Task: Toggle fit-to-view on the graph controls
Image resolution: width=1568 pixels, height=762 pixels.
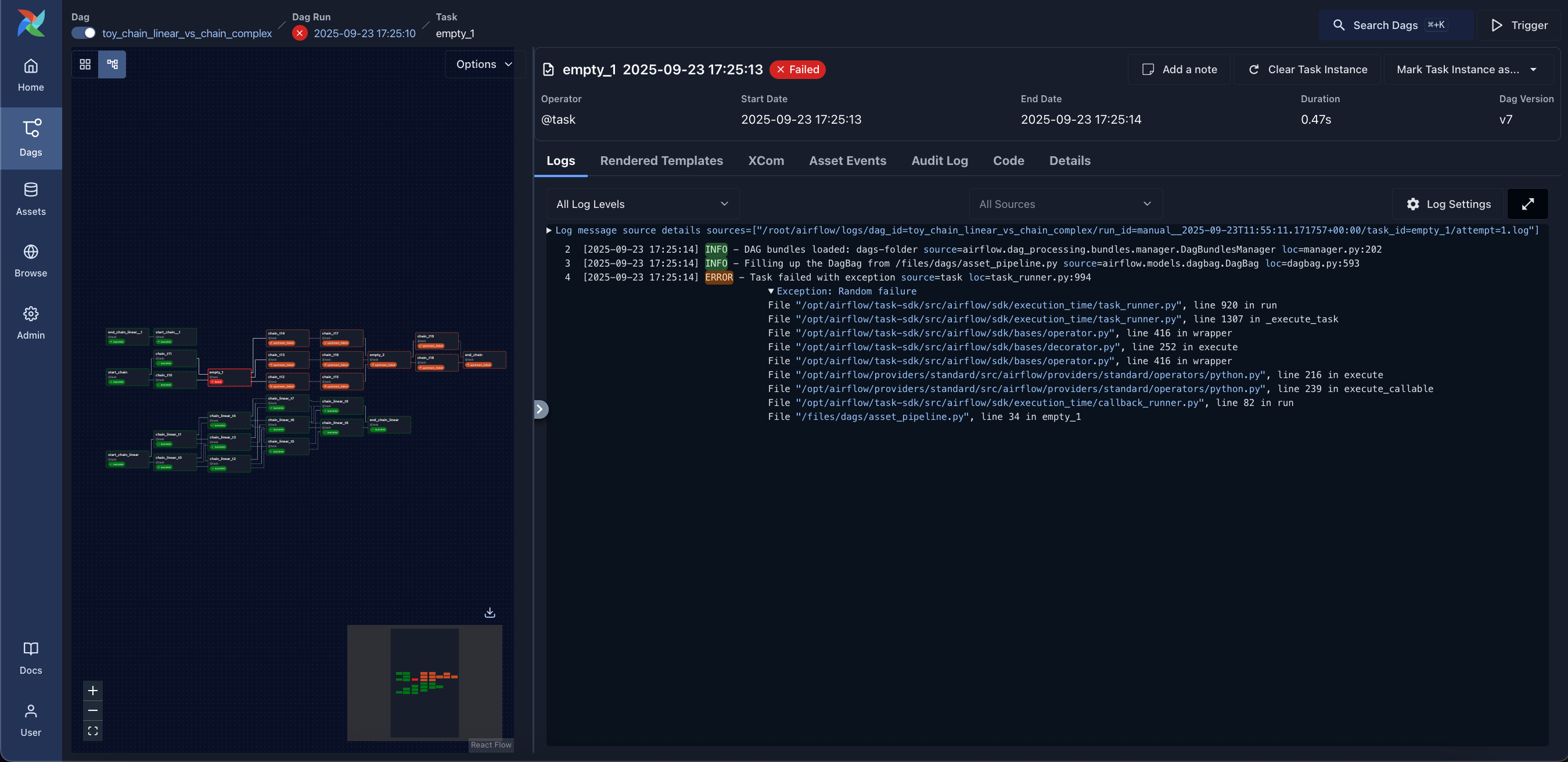Action: [x=92, y=731]
